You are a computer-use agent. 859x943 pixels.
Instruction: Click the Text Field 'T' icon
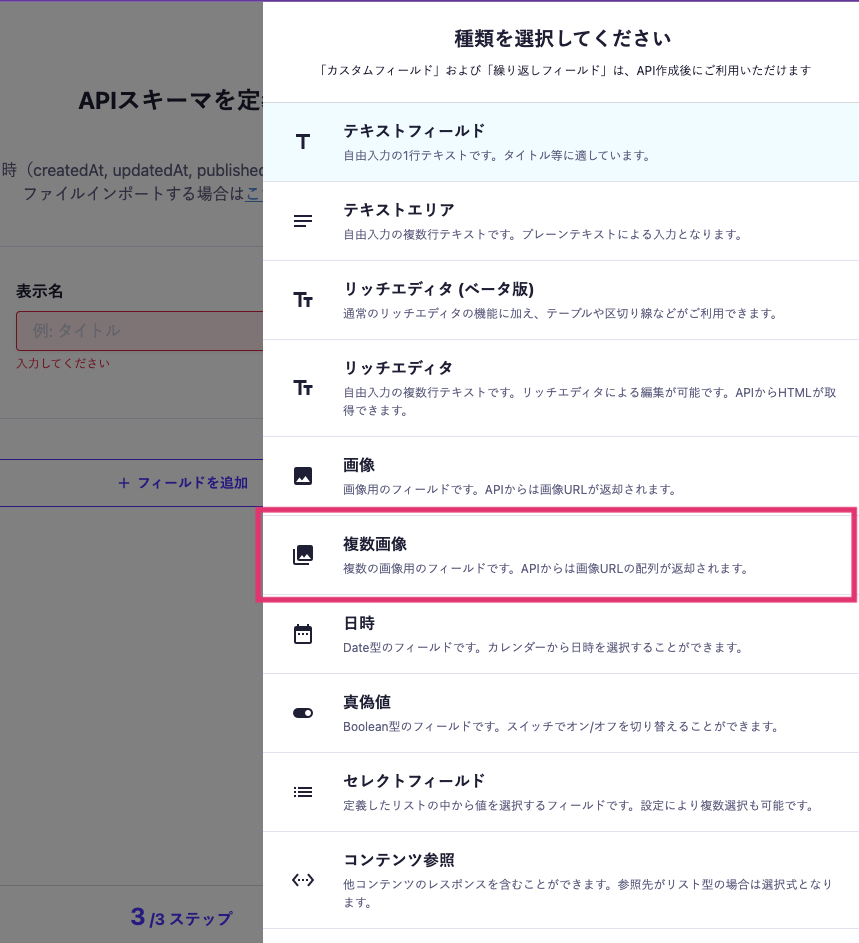303,142
